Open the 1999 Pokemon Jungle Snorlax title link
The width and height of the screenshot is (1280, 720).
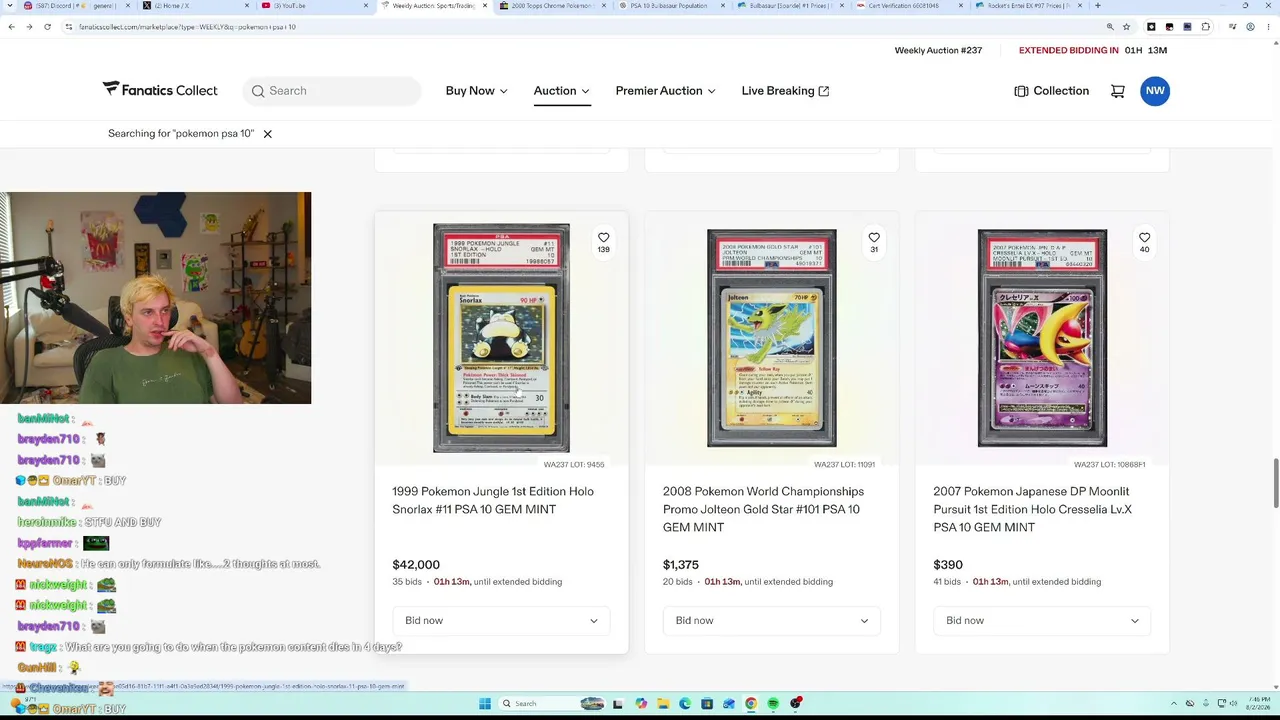click(493, 500)
